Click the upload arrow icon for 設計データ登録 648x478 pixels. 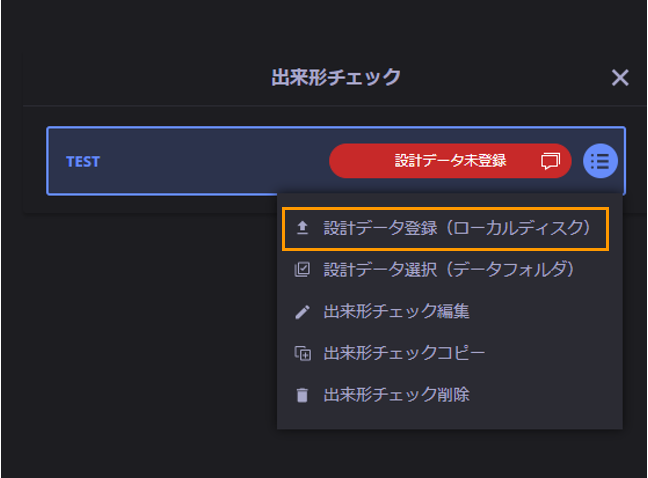pos(303,228)
